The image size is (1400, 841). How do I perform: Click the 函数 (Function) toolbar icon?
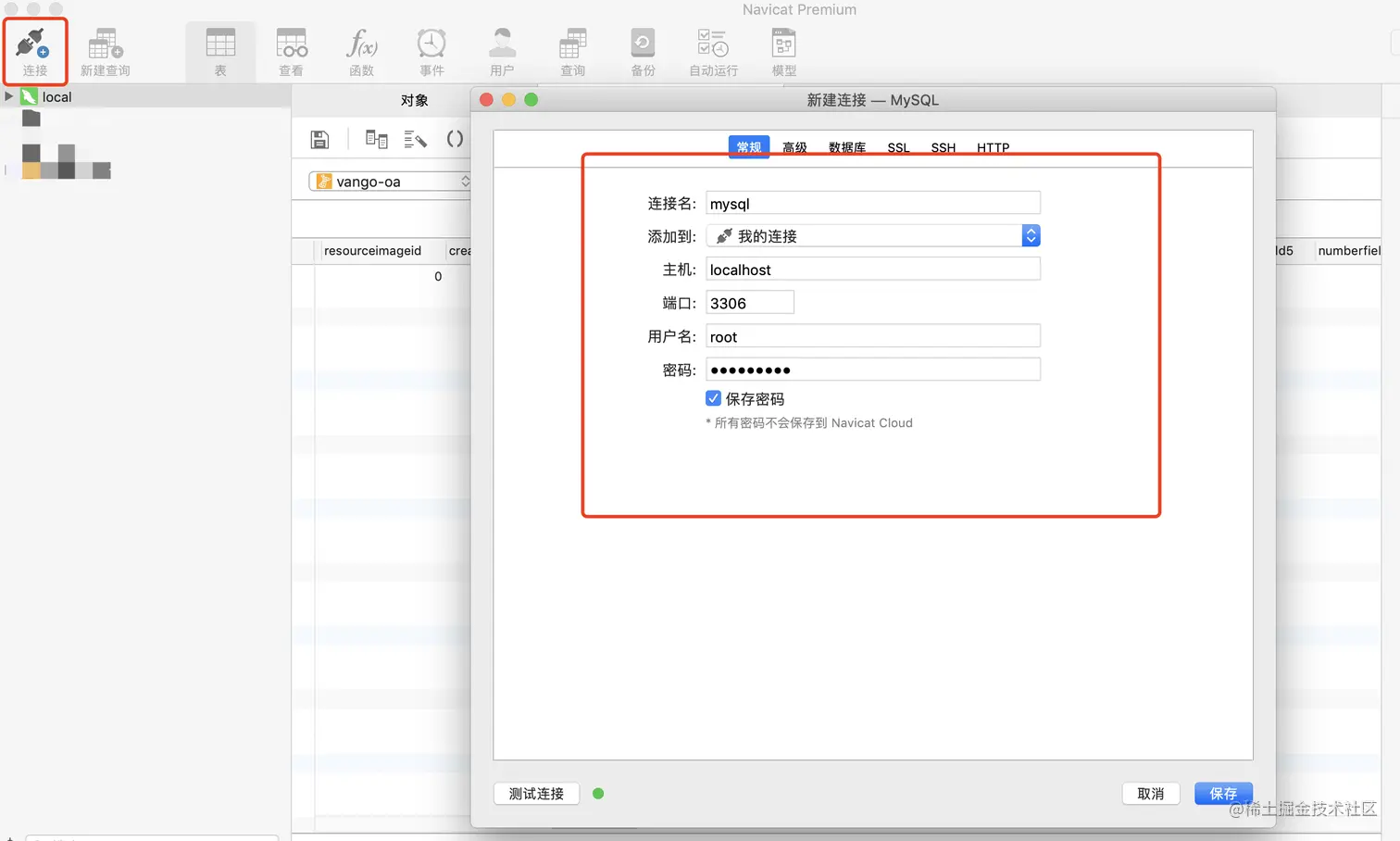(x=362, y=51)
